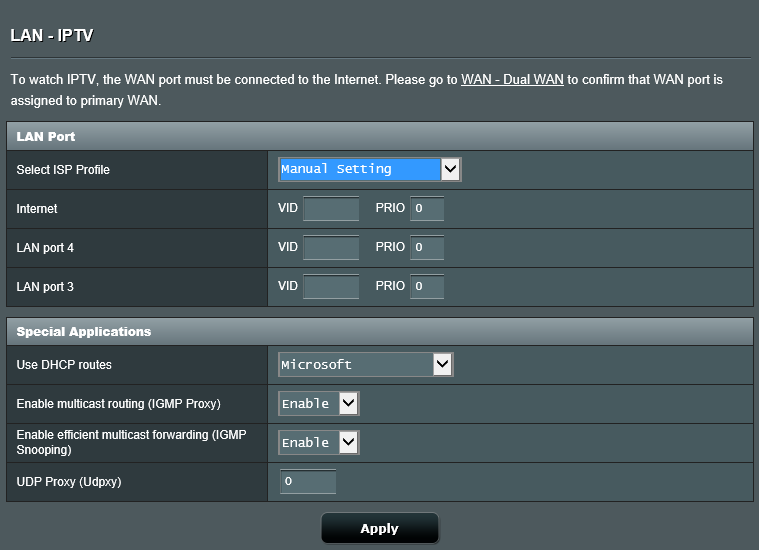759x550 pixels.
Task: Click the UDP Proxy (Udpxy) label
Action: tap(69, 483)
